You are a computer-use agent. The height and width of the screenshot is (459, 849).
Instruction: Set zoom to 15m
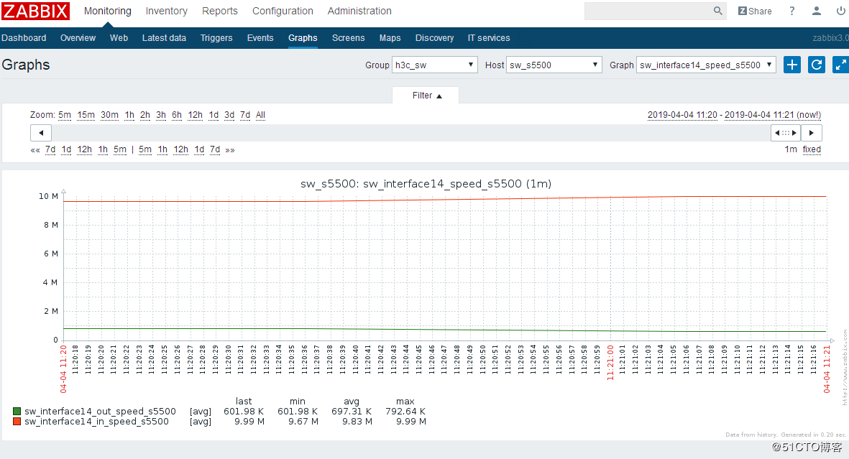(86, 115)
